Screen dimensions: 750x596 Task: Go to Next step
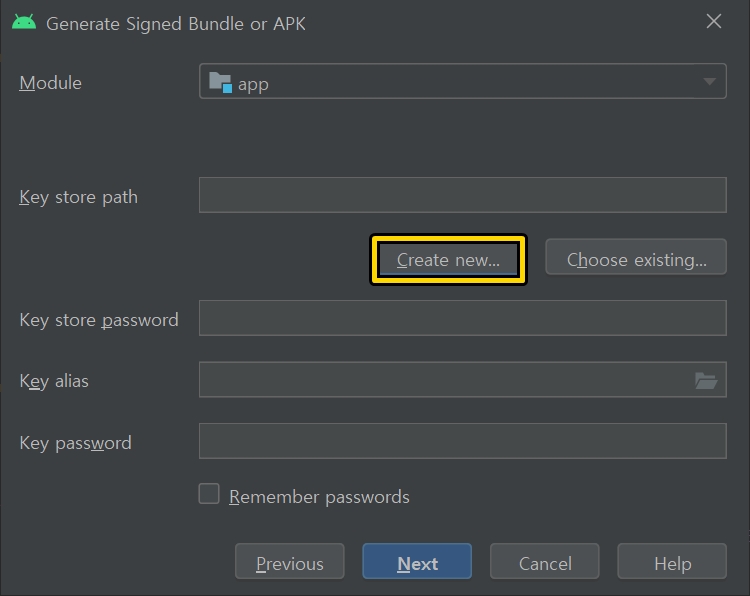(x=417, y=561)
